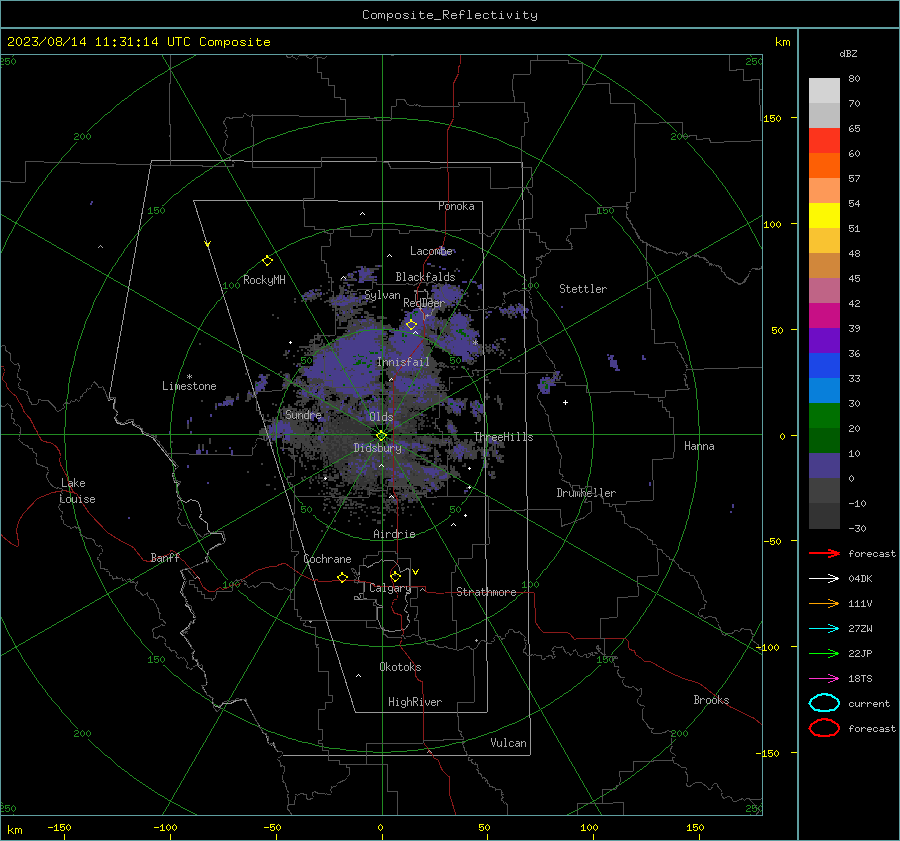Click the Limestone label
Viewport: 900px width, 841px height.
point(189,386)
